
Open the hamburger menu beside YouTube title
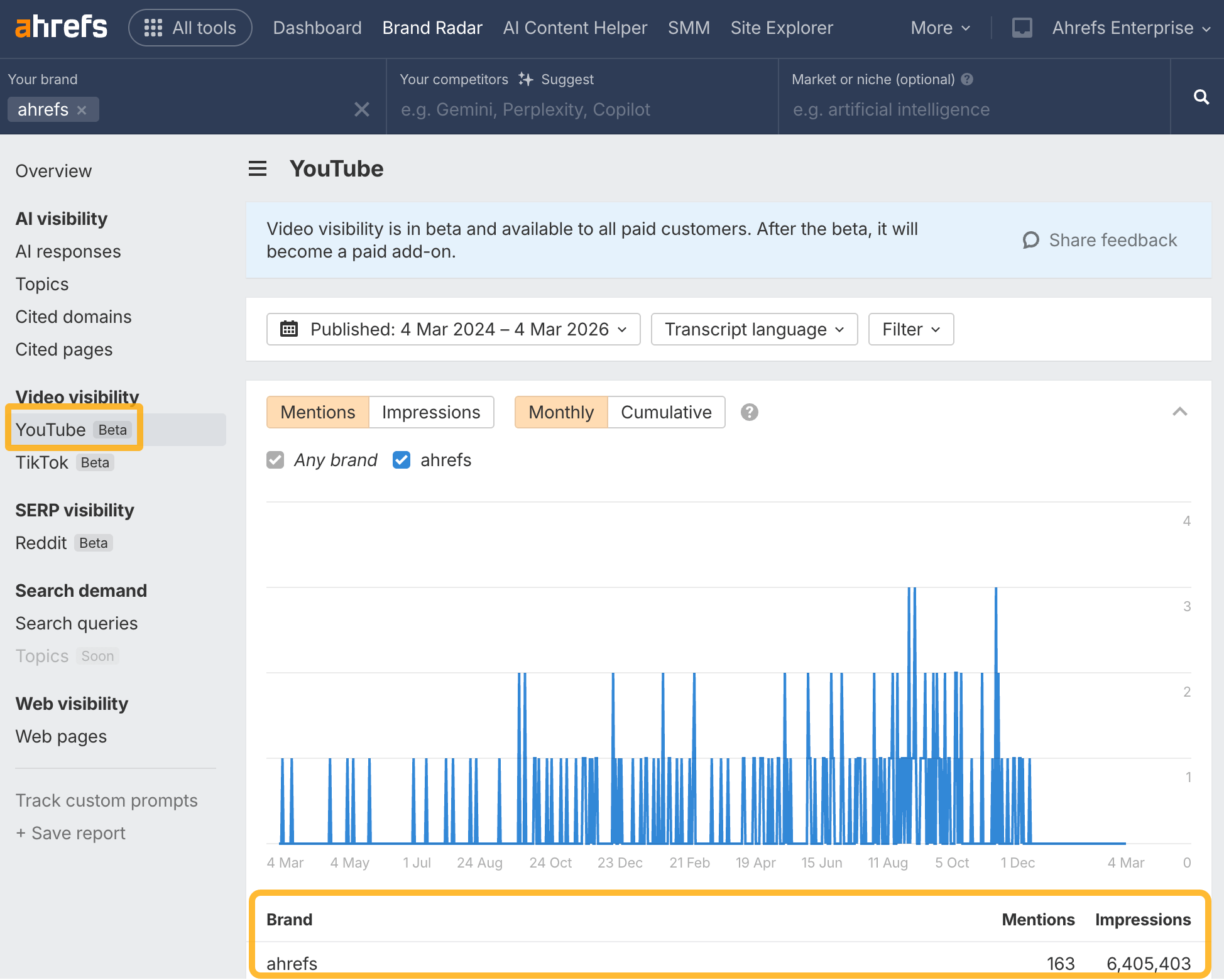[258, 168]
